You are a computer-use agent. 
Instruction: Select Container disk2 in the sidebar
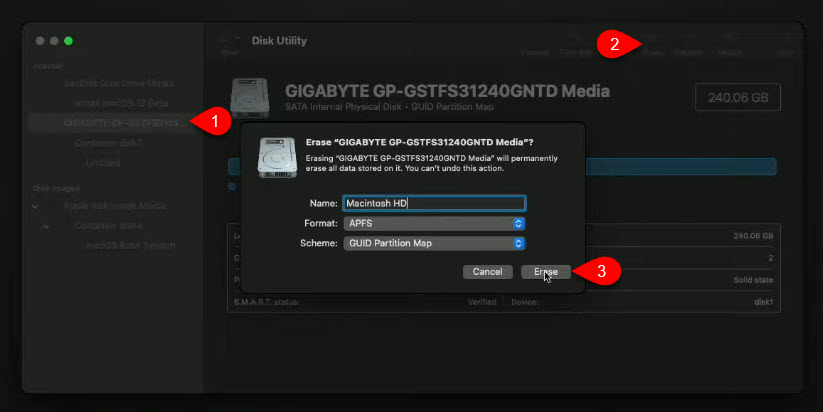click(108, 143)
